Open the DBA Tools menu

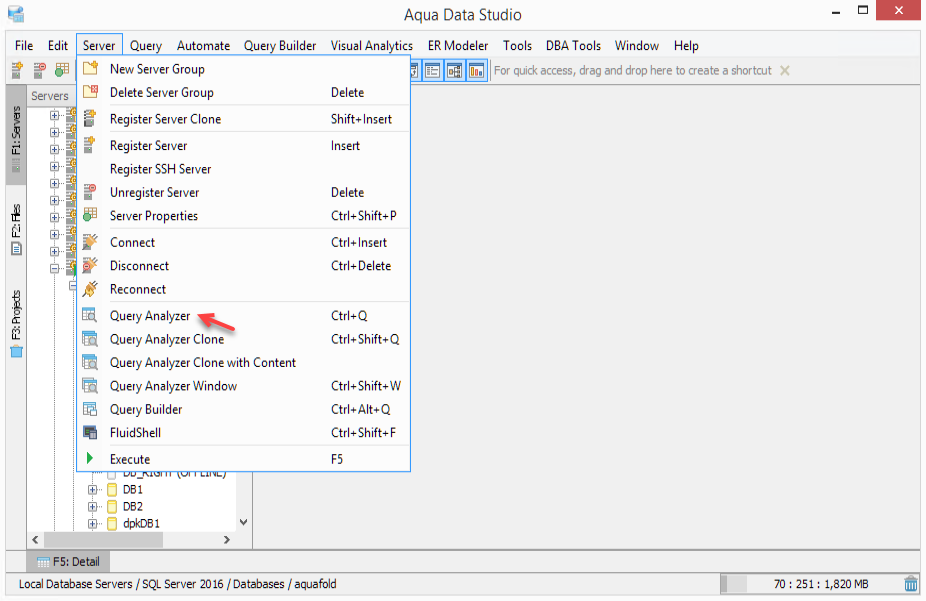click(x=573, y=46)
